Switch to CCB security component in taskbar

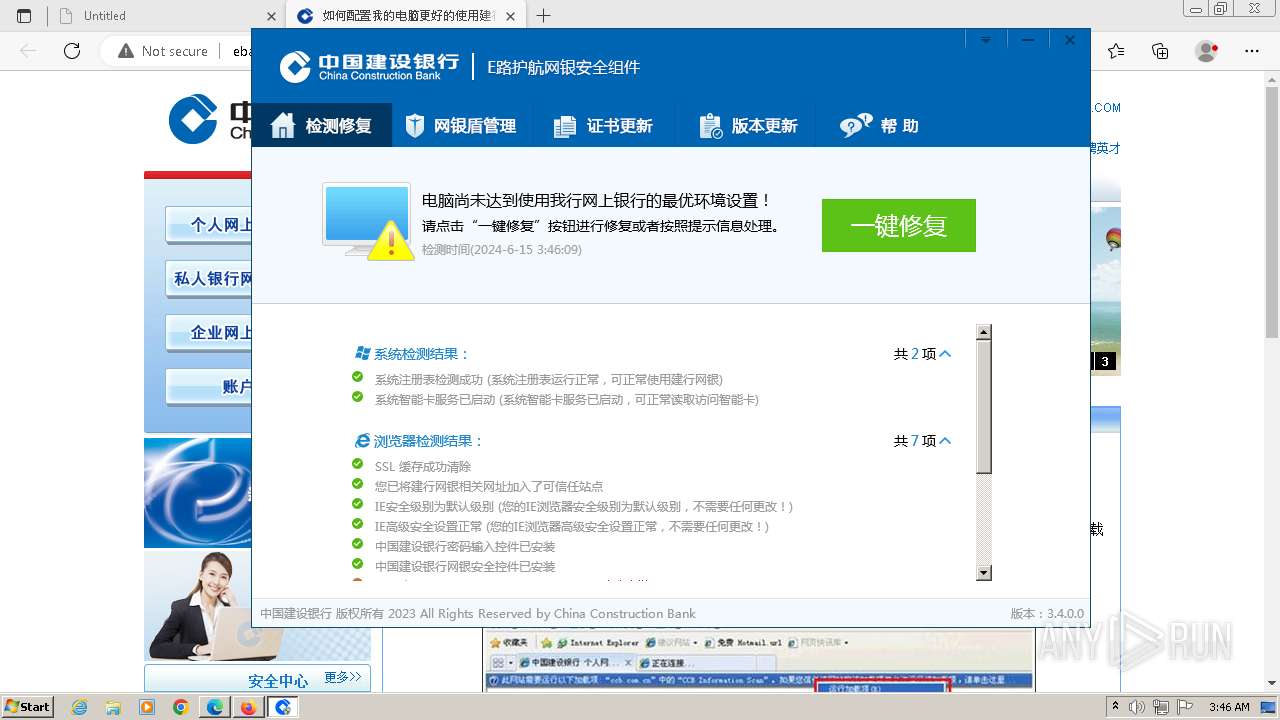click(x=283, y=707)
